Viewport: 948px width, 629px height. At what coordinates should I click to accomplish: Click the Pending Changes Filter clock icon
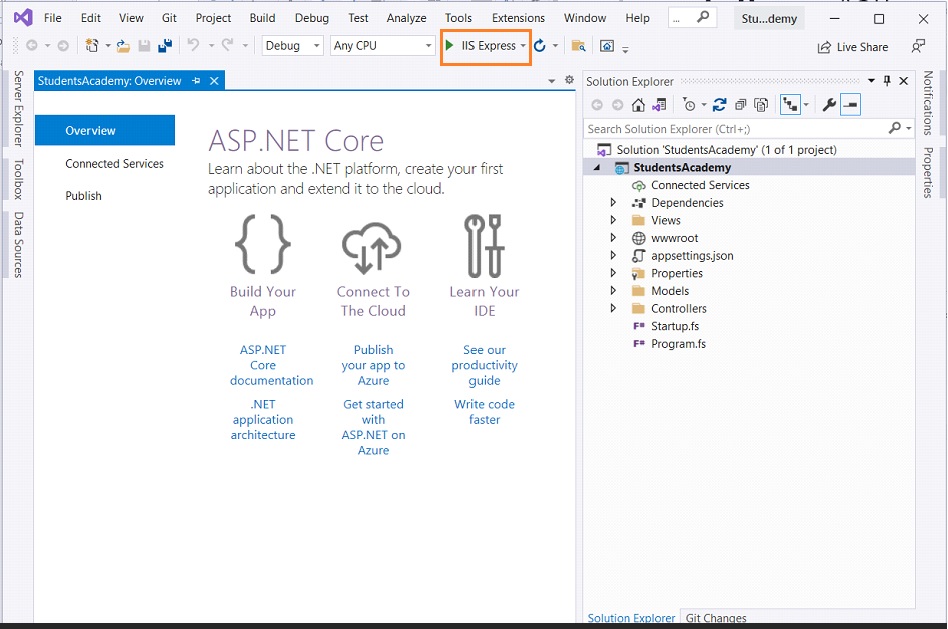click(x=689, y=105)
